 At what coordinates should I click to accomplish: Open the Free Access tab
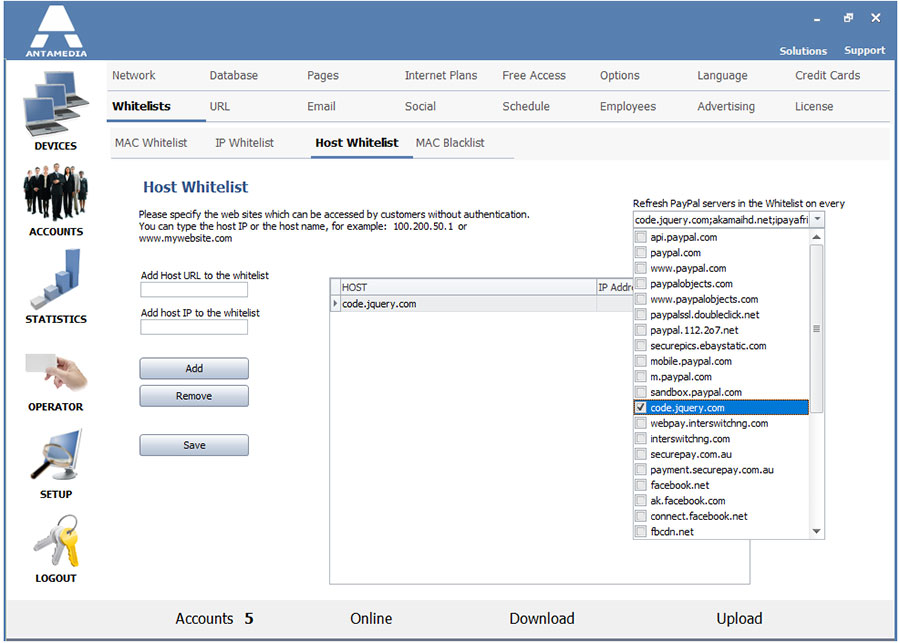(534, 75)
